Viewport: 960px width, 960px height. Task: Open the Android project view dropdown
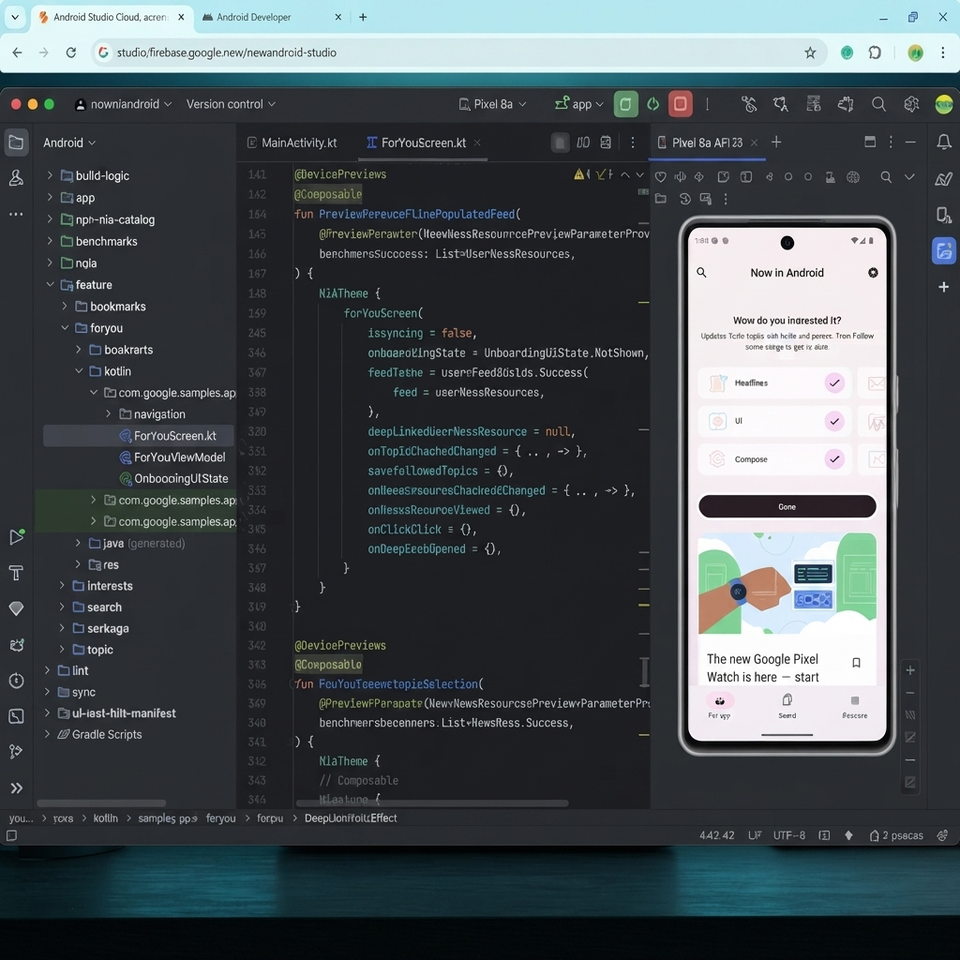point(69,143)
